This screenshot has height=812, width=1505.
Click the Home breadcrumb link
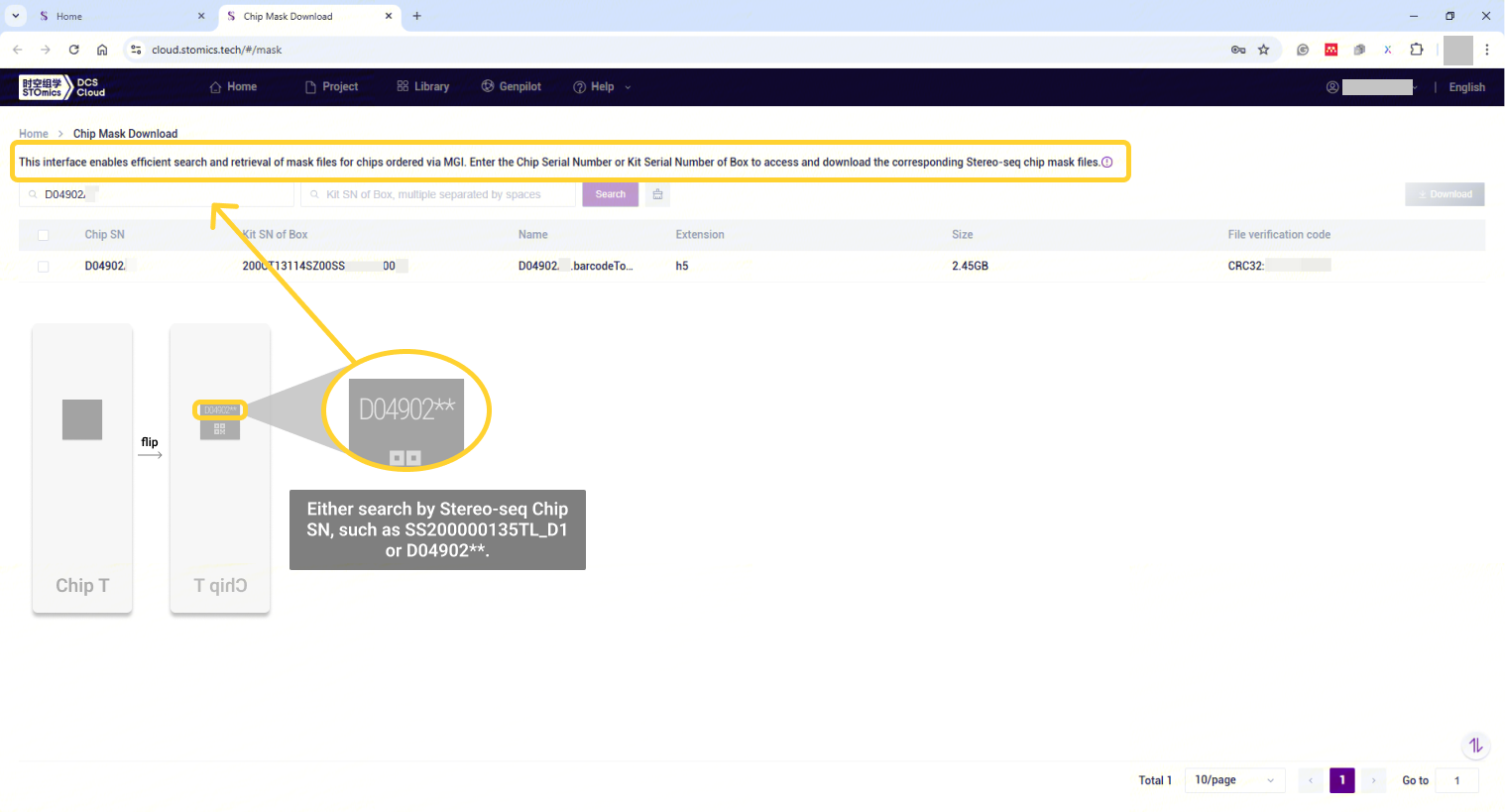(x=34, y=134)
